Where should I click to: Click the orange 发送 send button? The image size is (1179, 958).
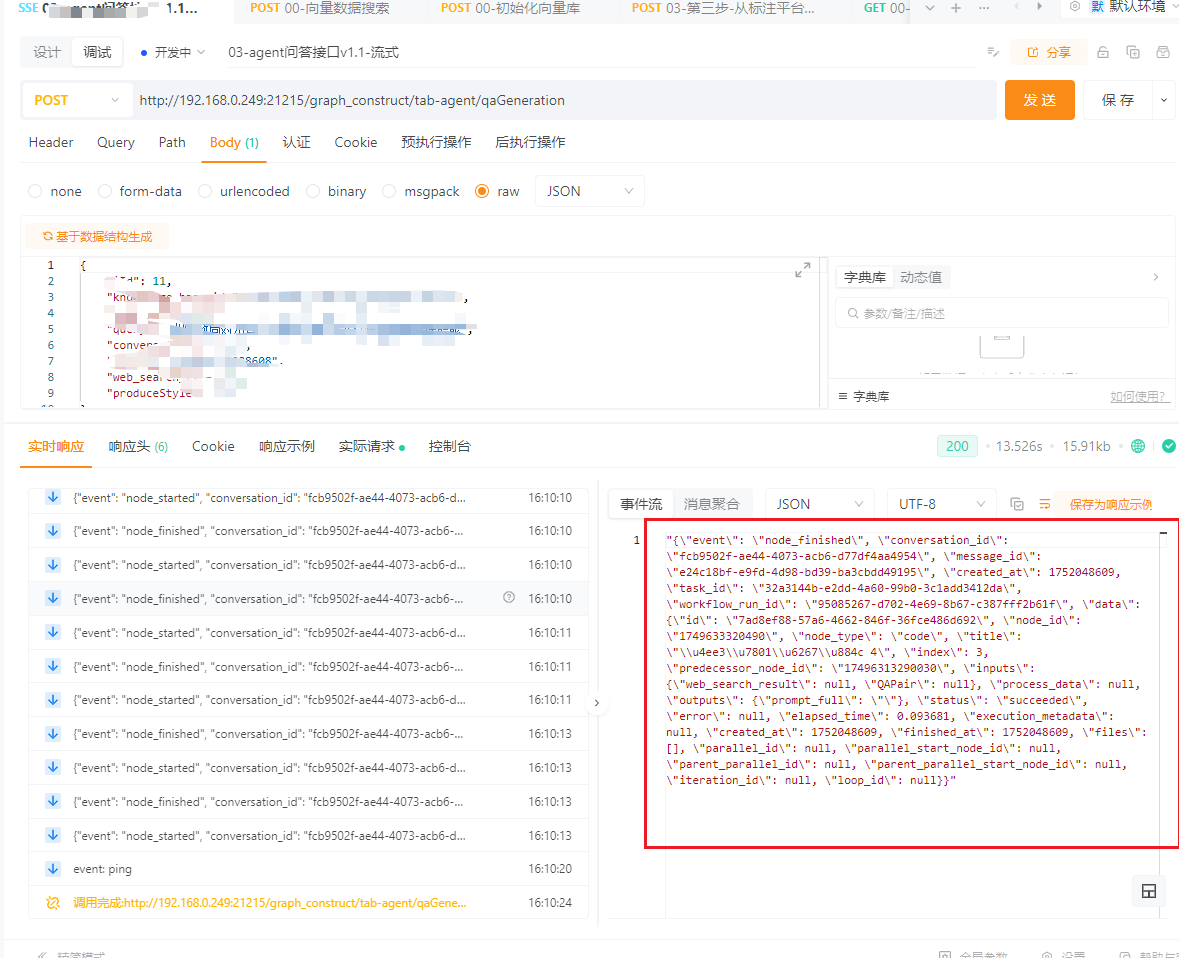click(1039, 100)
